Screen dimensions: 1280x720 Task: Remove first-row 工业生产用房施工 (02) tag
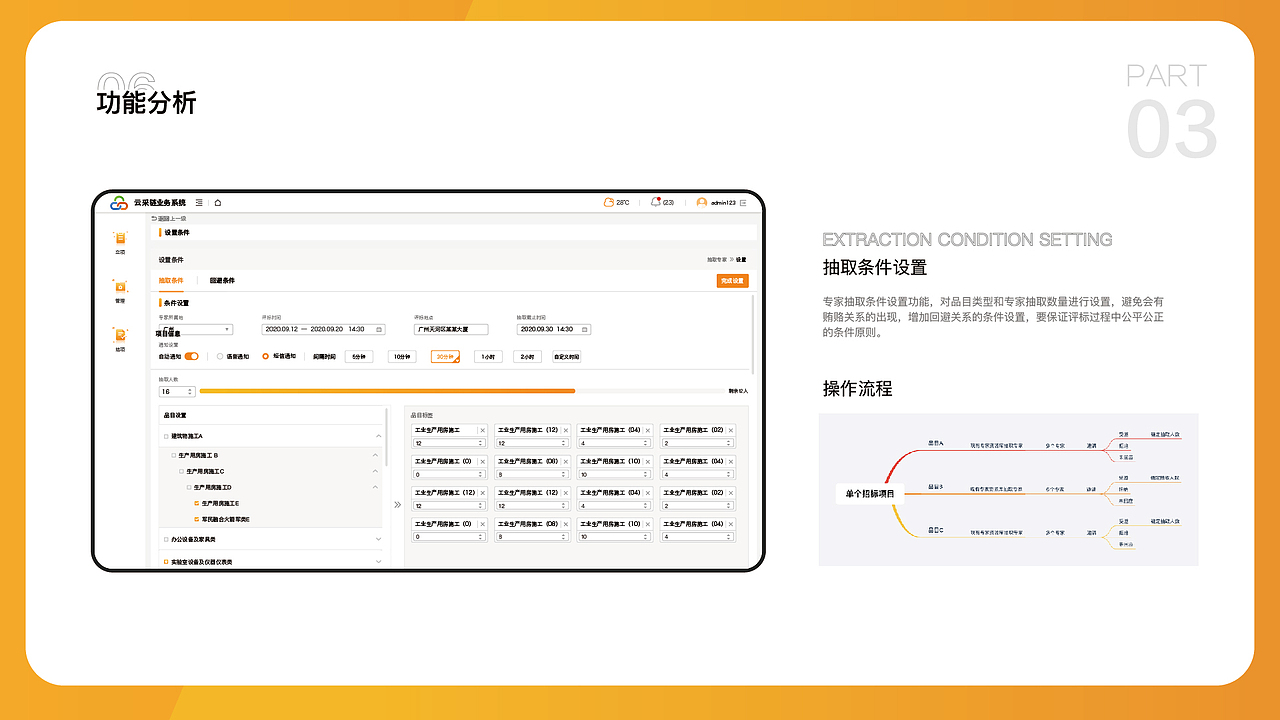tap(731, 430)
